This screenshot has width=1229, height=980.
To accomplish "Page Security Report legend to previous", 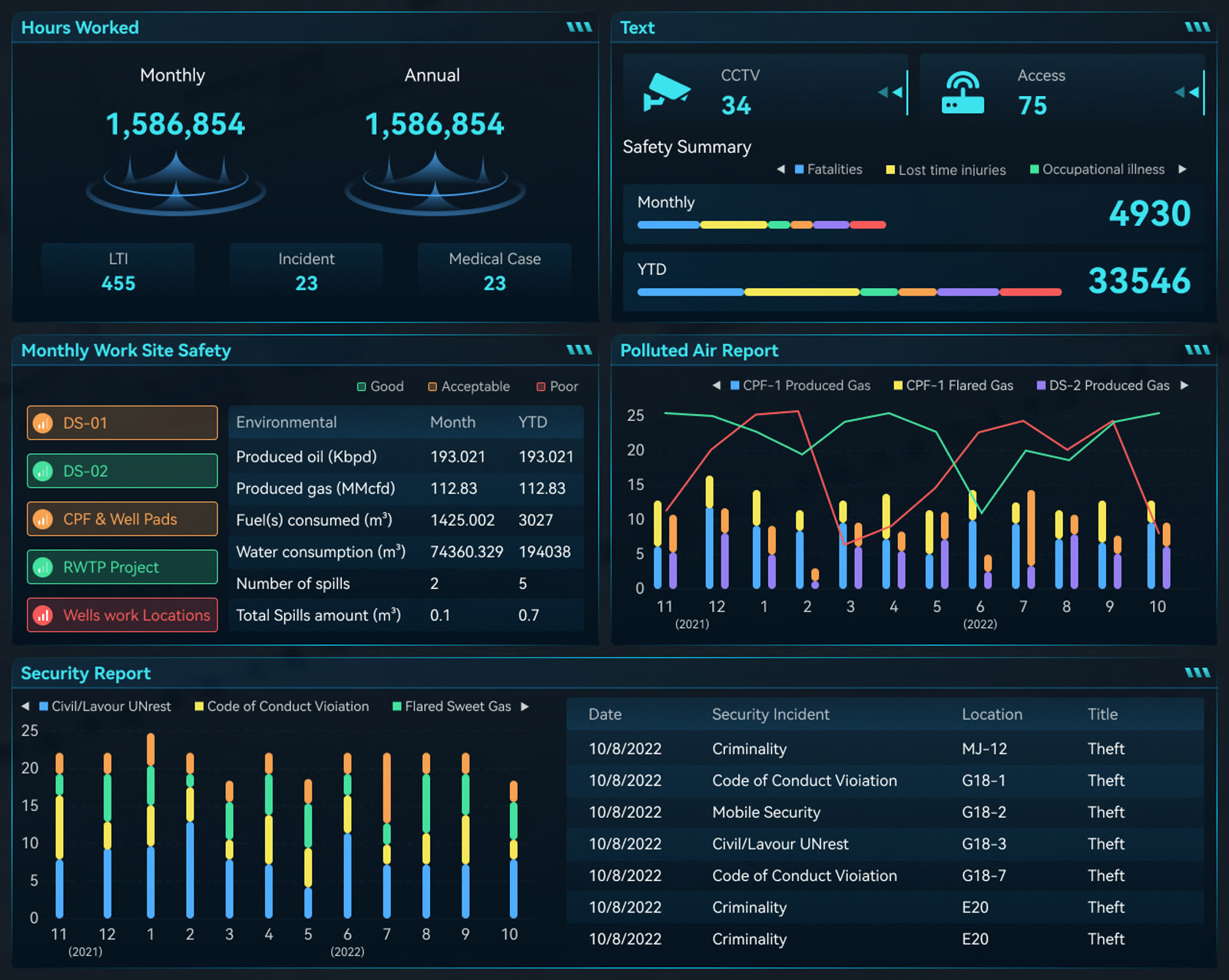I will coord(25,706).
